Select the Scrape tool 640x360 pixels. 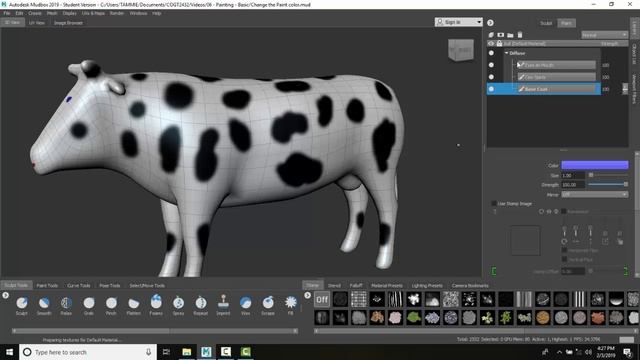pos(268,305)
